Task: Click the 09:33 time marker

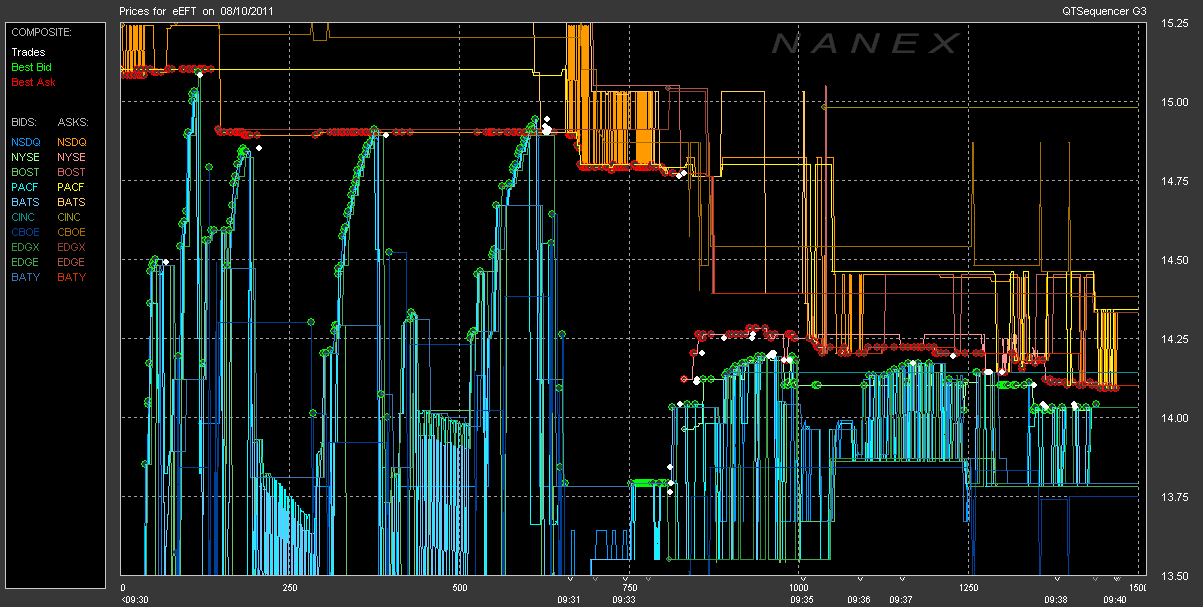Action: coord(624,599)
